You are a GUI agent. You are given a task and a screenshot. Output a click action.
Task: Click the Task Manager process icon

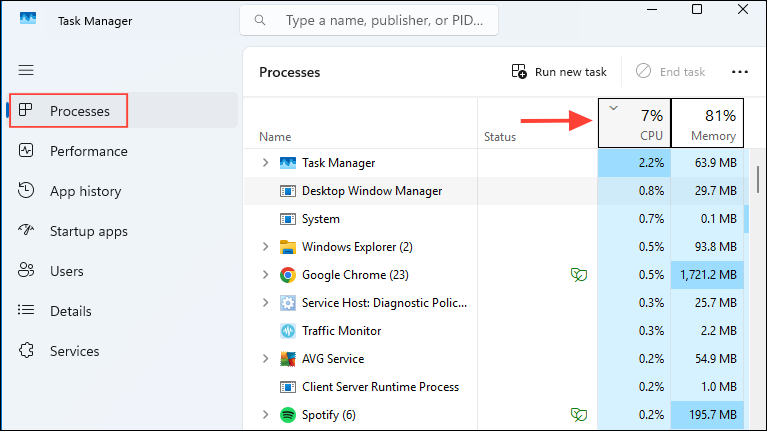click(x=288, y=163)
